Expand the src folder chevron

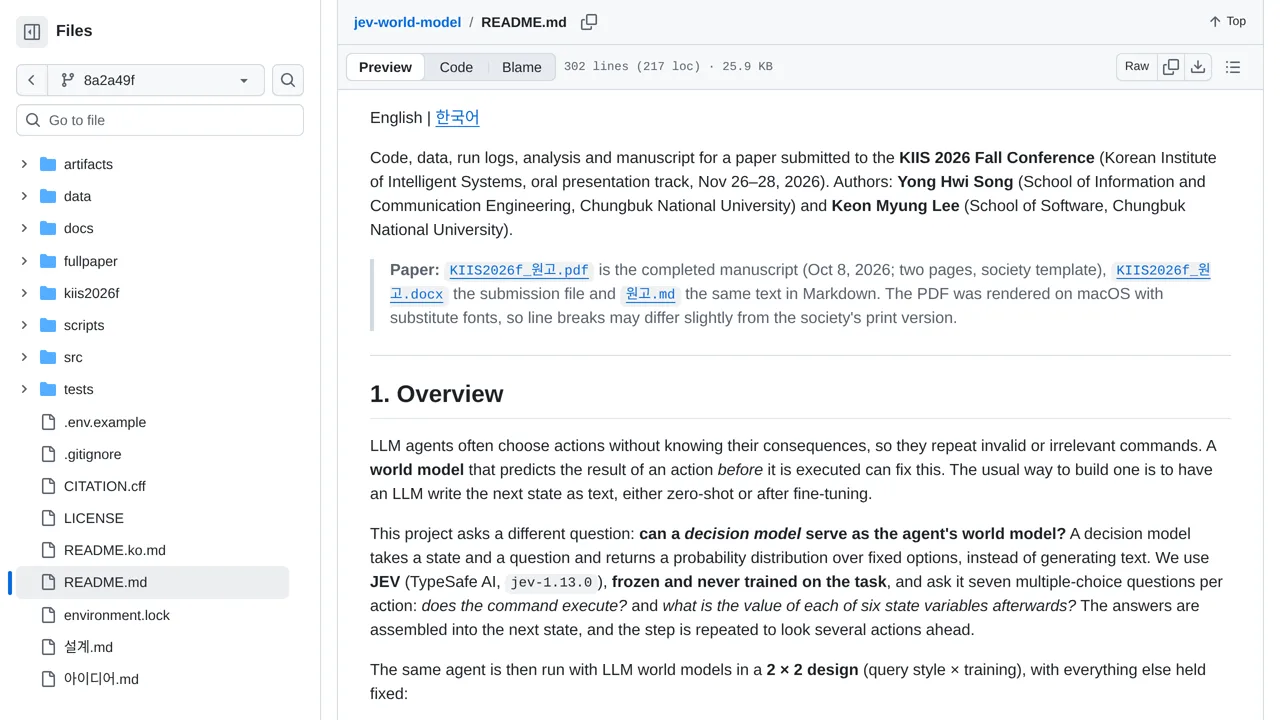tap(24, 357)
